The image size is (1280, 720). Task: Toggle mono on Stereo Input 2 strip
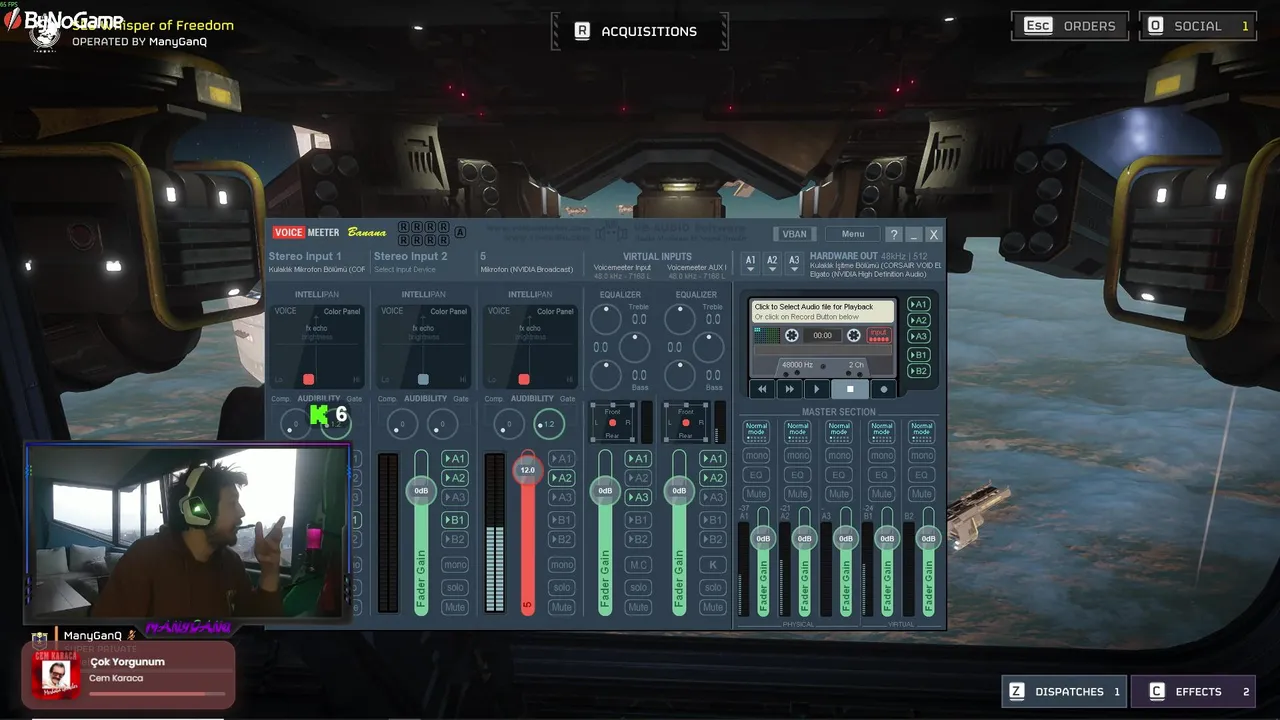pos(455,565)
